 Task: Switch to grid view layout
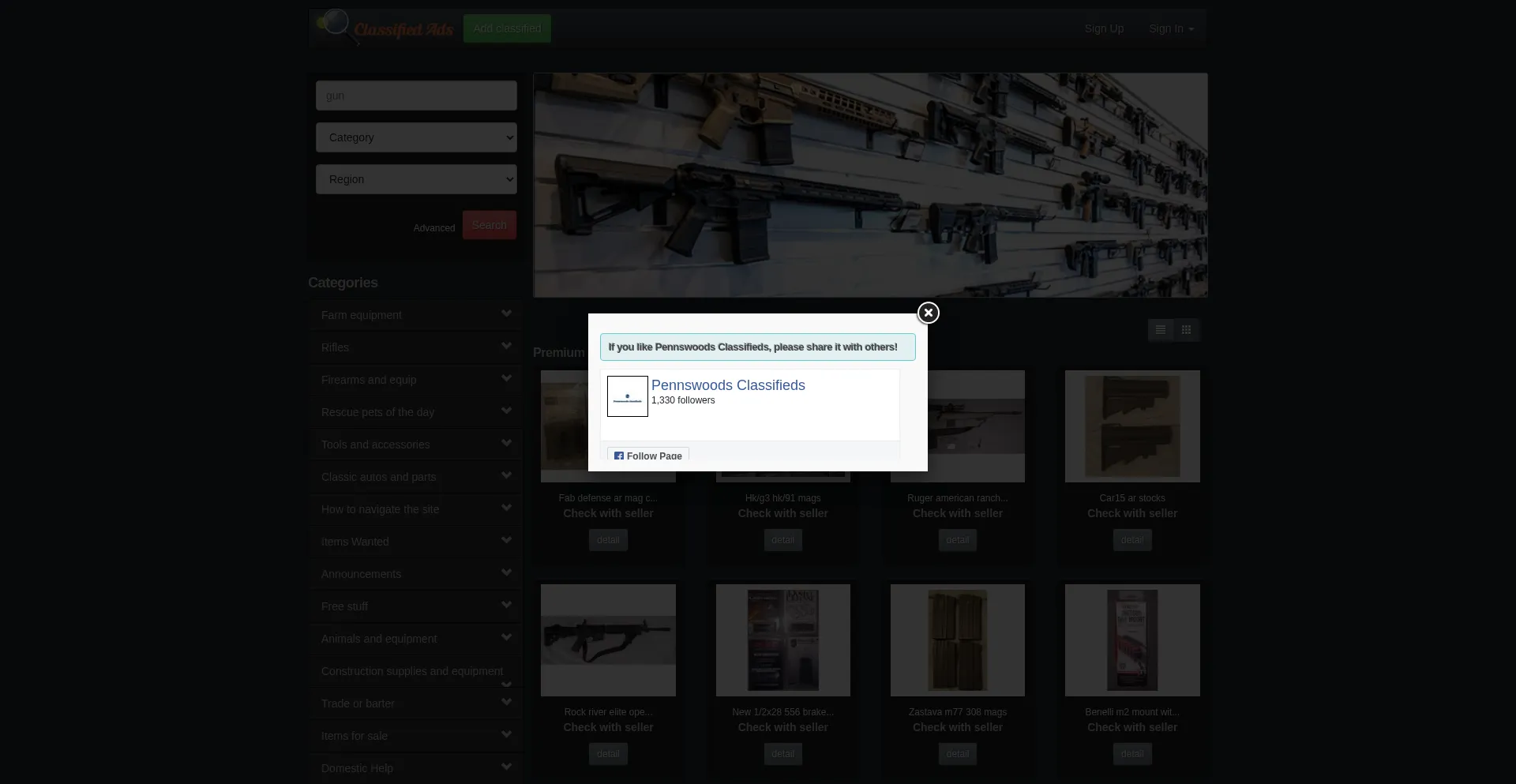(x=1186, y=330)
